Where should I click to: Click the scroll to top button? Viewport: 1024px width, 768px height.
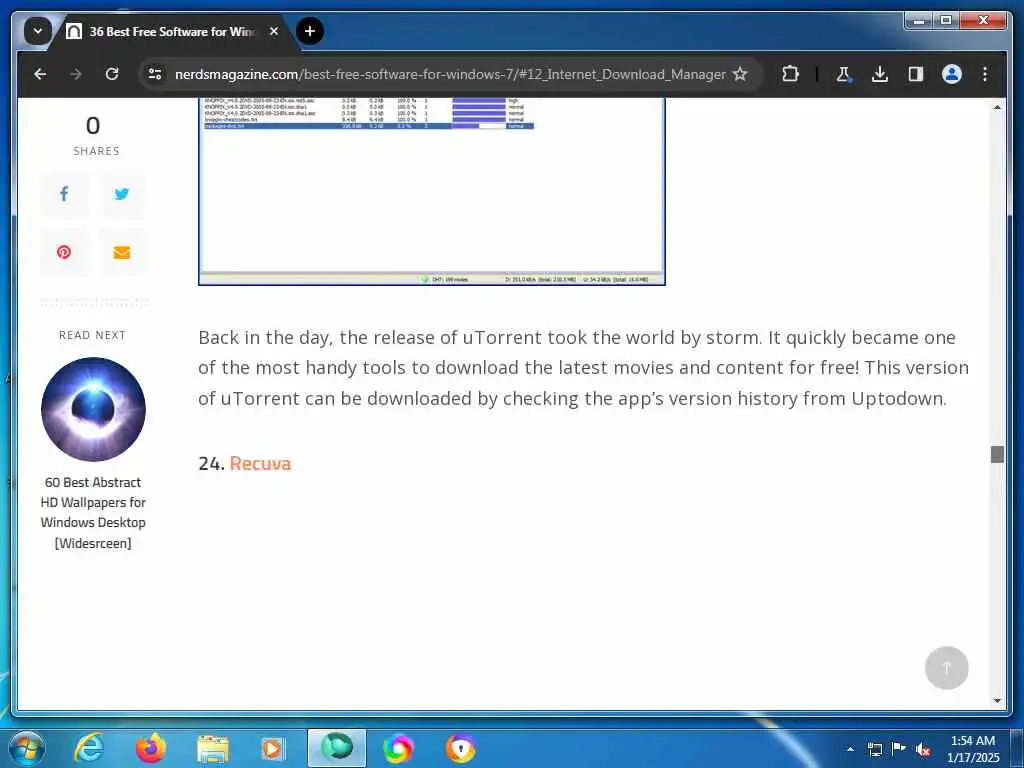pyautogui.click(x=946, y=667)
